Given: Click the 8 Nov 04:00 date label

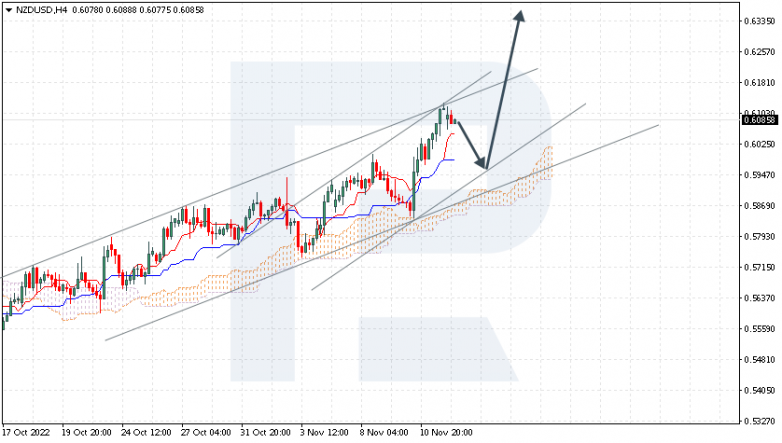Looking at the screenshot, I should pyautogui.click(x=384, y=433).
